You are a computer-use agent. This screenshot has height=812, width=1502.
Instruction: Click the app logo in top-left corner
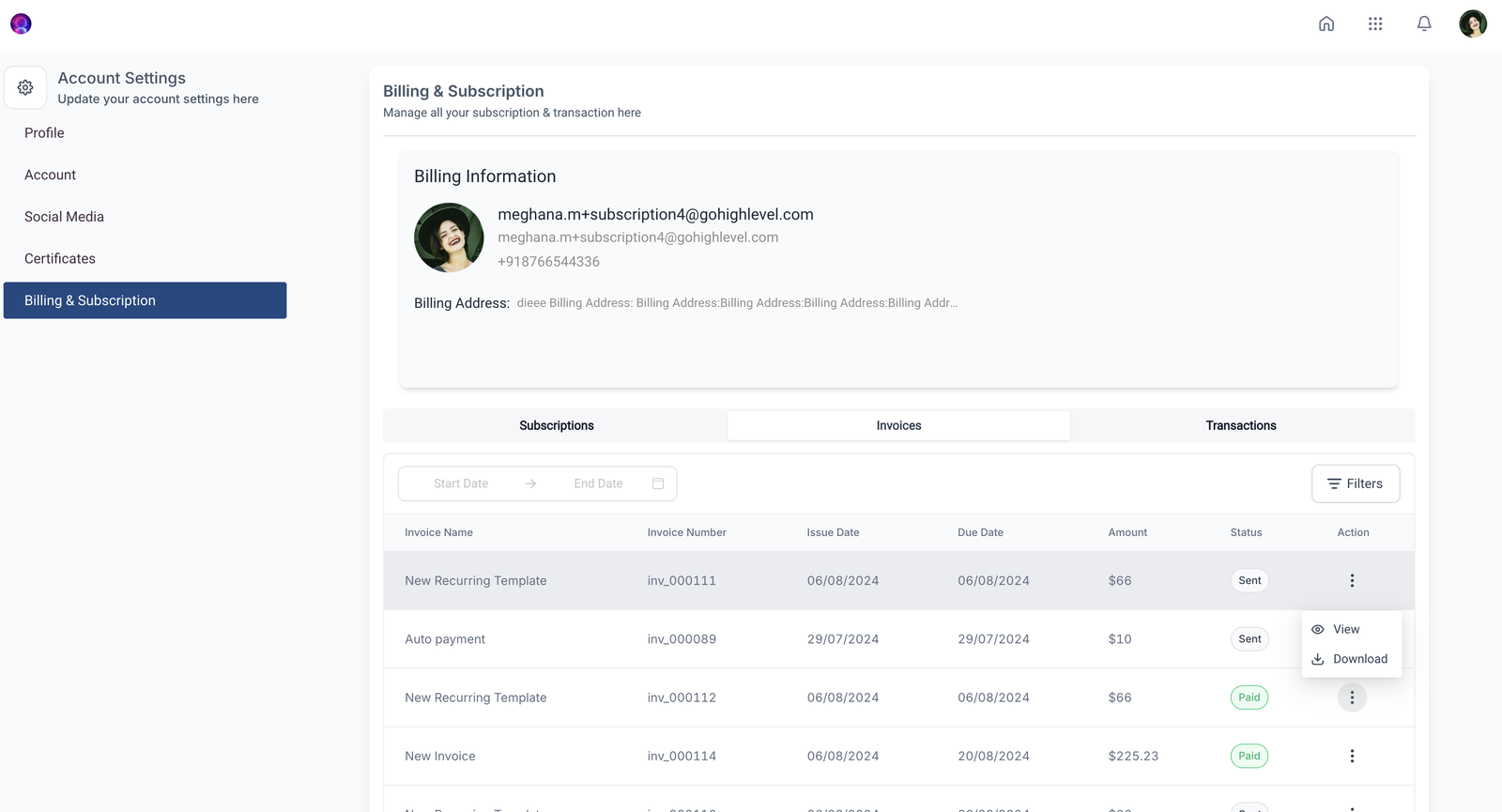[21, 23]
